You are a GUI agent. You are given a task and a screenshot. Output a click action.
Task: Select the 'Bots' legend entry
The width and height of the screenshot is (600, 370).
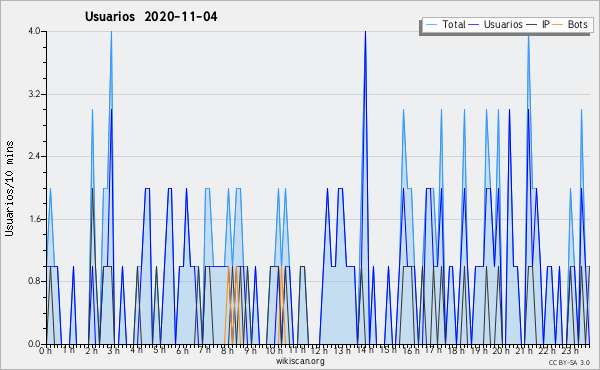(570, 24)
